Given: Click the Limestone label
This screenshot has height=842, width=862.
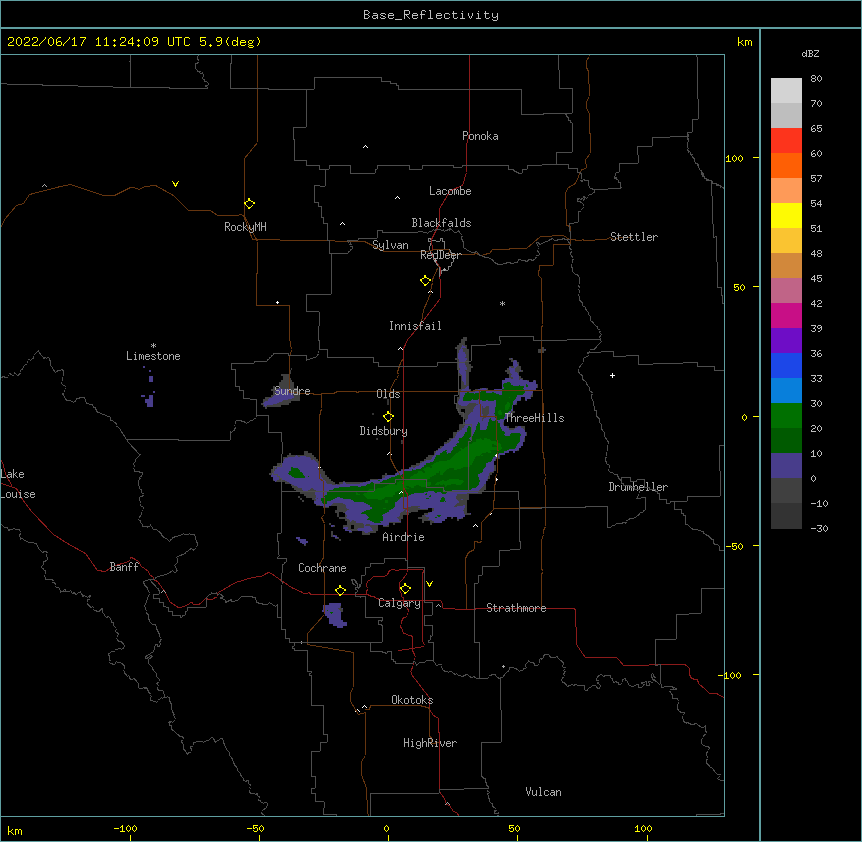Looking at the screenshot, I should click(153, 356).
